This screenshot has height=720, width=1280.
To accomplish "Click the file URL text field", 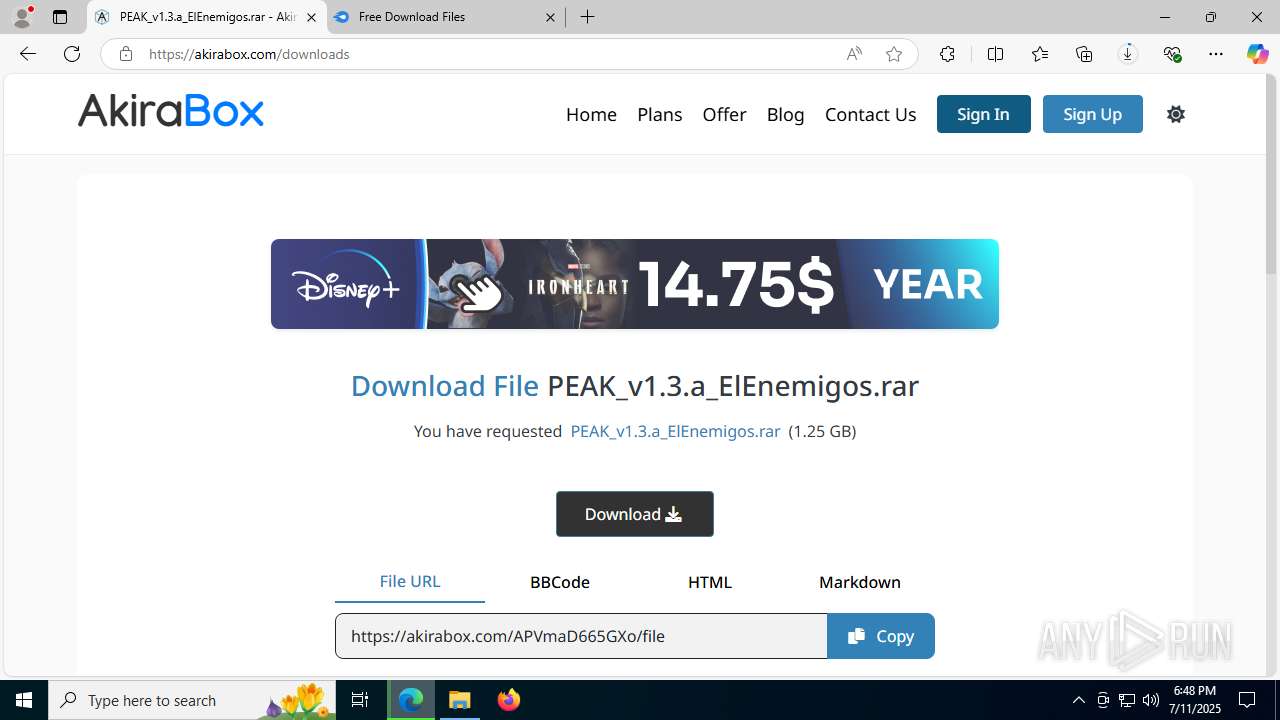I will point(581,636).
